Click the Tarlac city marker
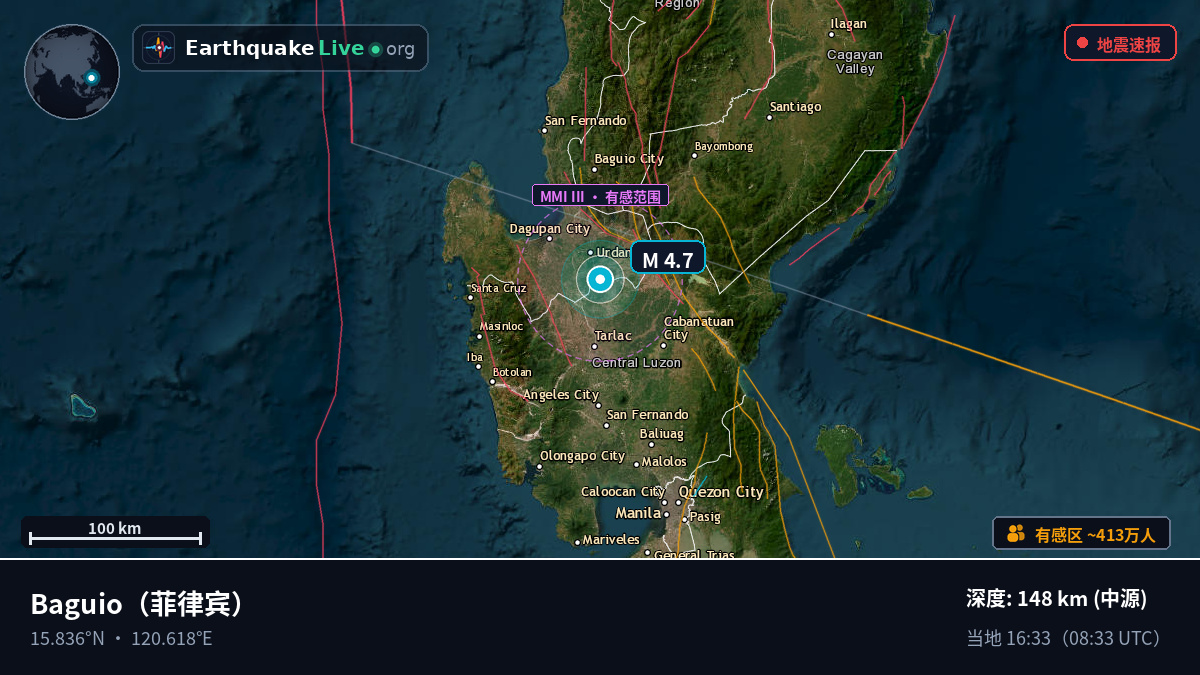The image size is (1200, 675). click(594, 347)
